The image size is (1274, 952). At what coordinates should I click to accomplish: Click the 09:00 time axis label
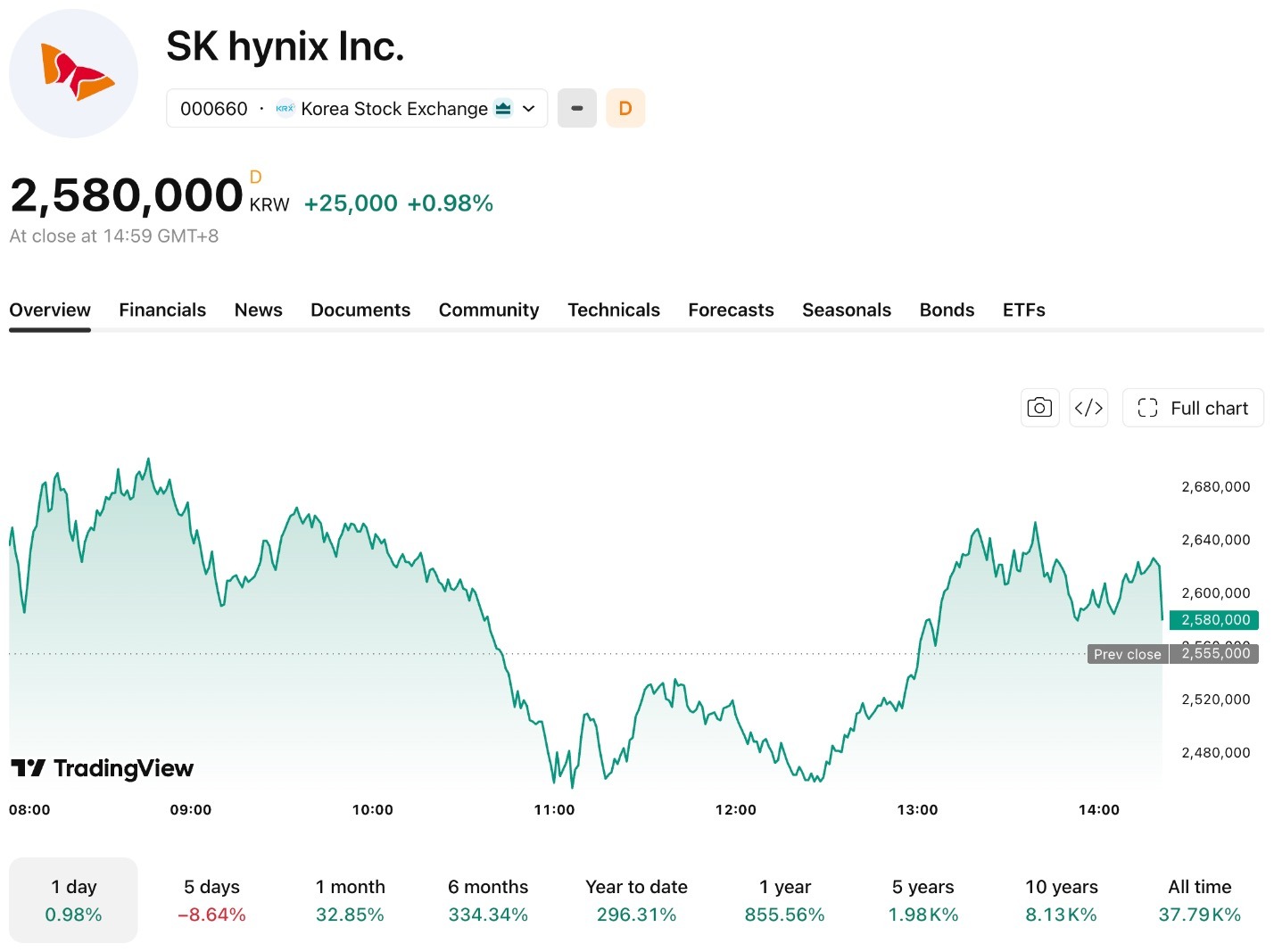click(191, 810)
